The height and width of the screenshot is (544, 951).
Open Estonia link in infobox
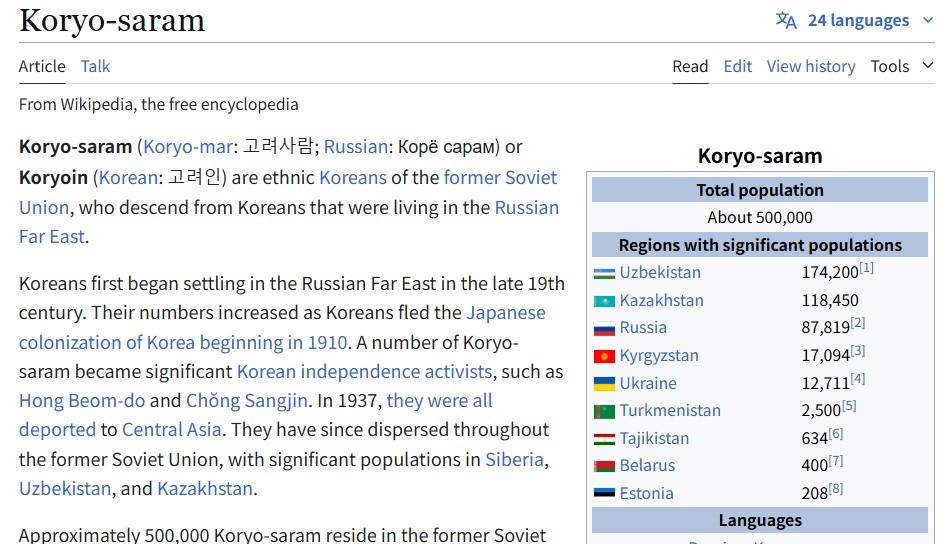click(x=647, y=494)
